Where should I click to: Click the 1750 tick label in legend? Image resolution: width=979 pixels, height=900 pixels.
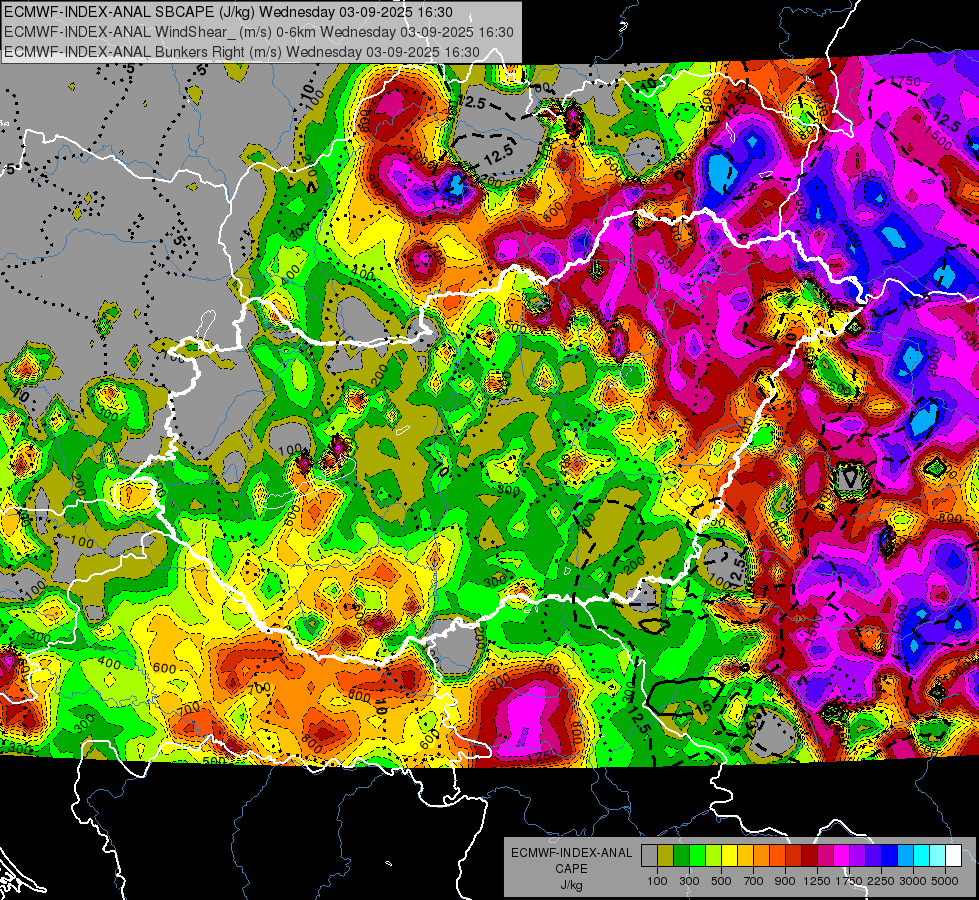(849, 881)
